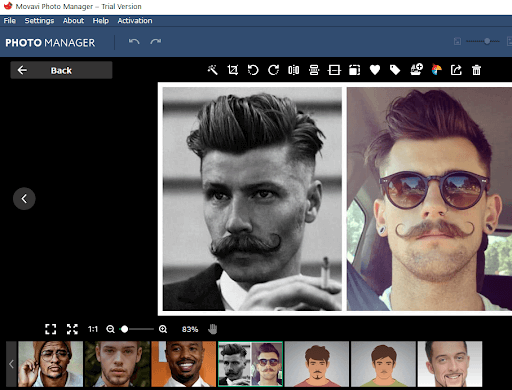The height and width of the screenshot is (390, 512).
Task: Open the Activation menu
Action: (x=135, y=21)
